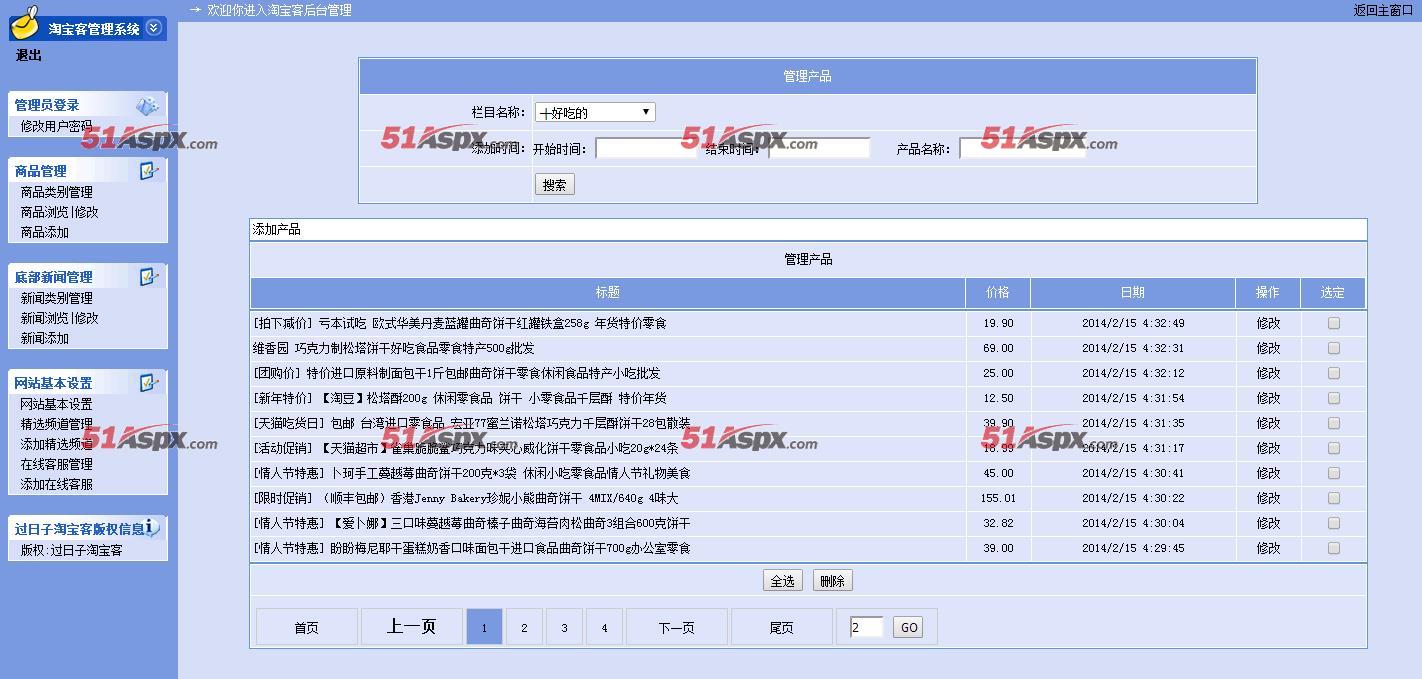Check the box for the 45.00 product row

pos(1333,473)
